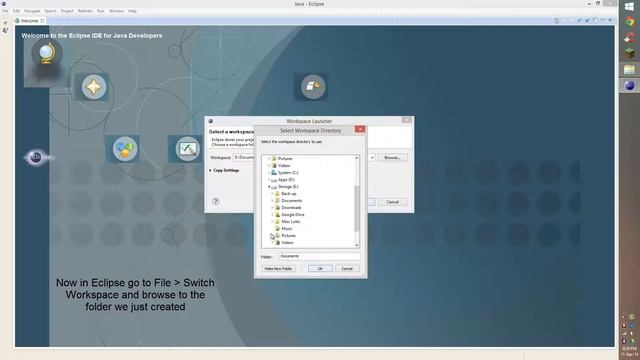Open the File menu
This screenshot has width=640, height=360.
(5, 11)
